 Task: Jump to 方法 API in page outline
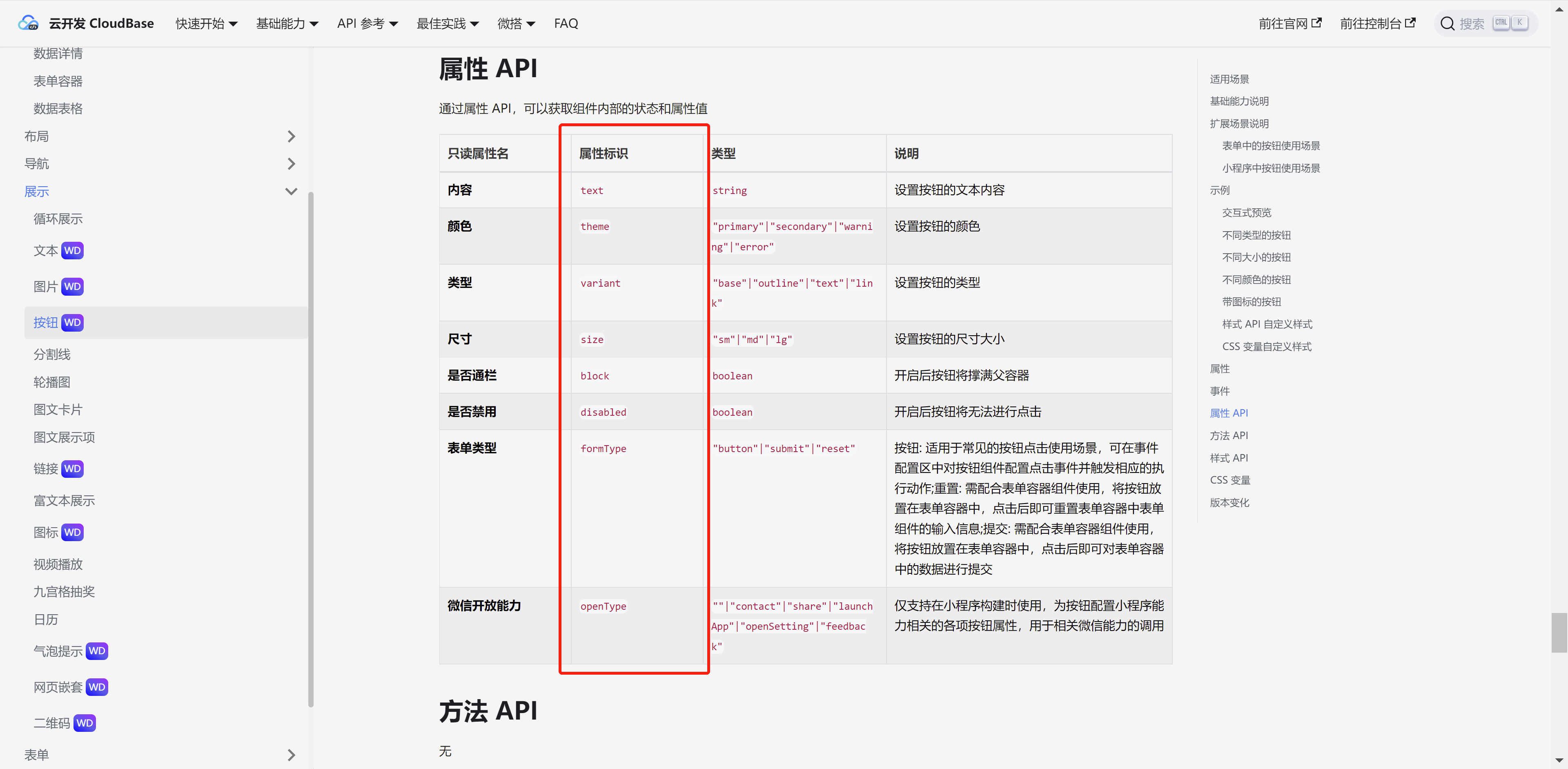click(1228, 435)
